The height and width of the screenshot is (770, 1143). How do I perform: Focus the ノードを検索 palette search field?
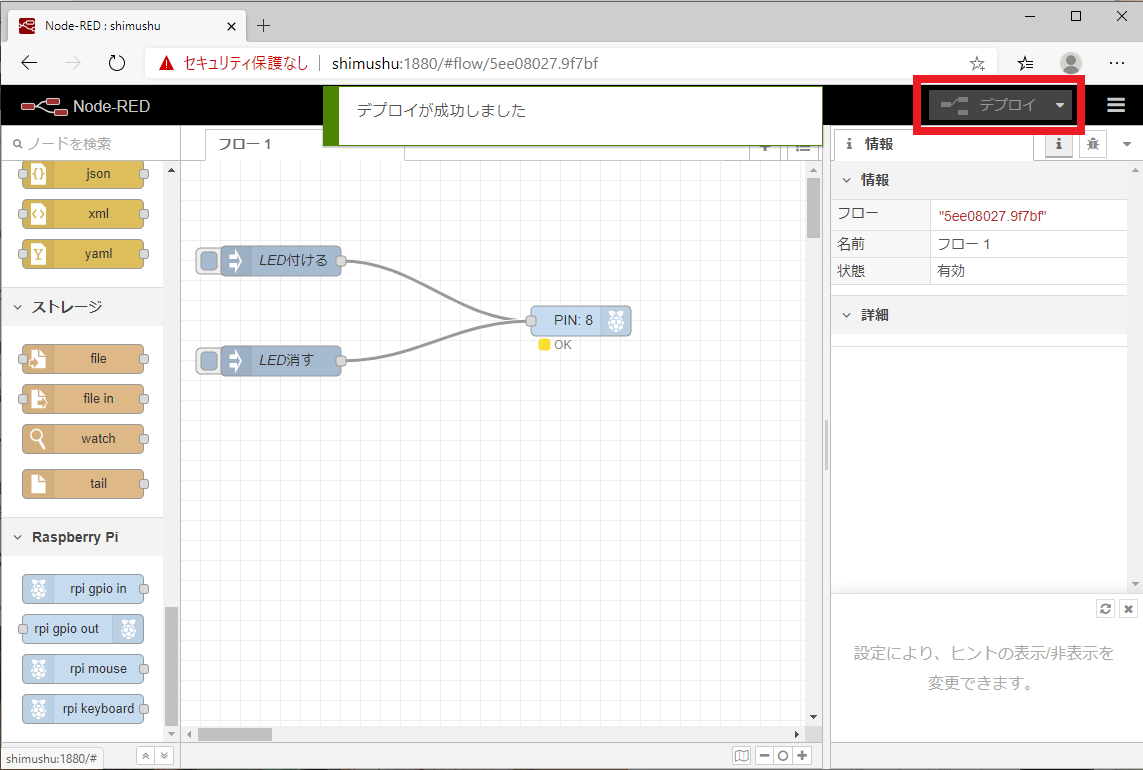tap(91, 144)
